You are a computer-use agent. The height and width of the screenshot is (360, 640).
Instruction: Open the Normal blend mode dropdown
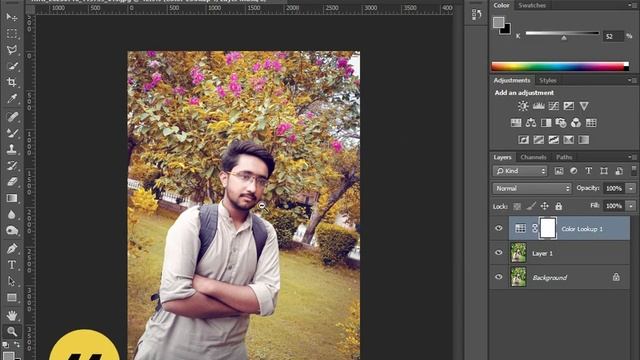point(532,188)
